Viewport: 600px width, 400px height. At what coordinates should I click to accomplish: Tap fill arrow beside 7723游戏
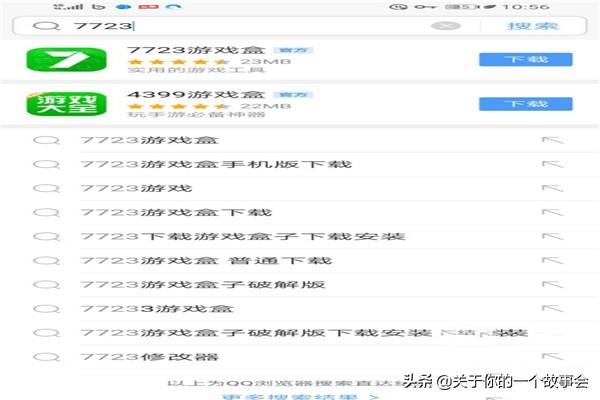(x=551, y=189)
